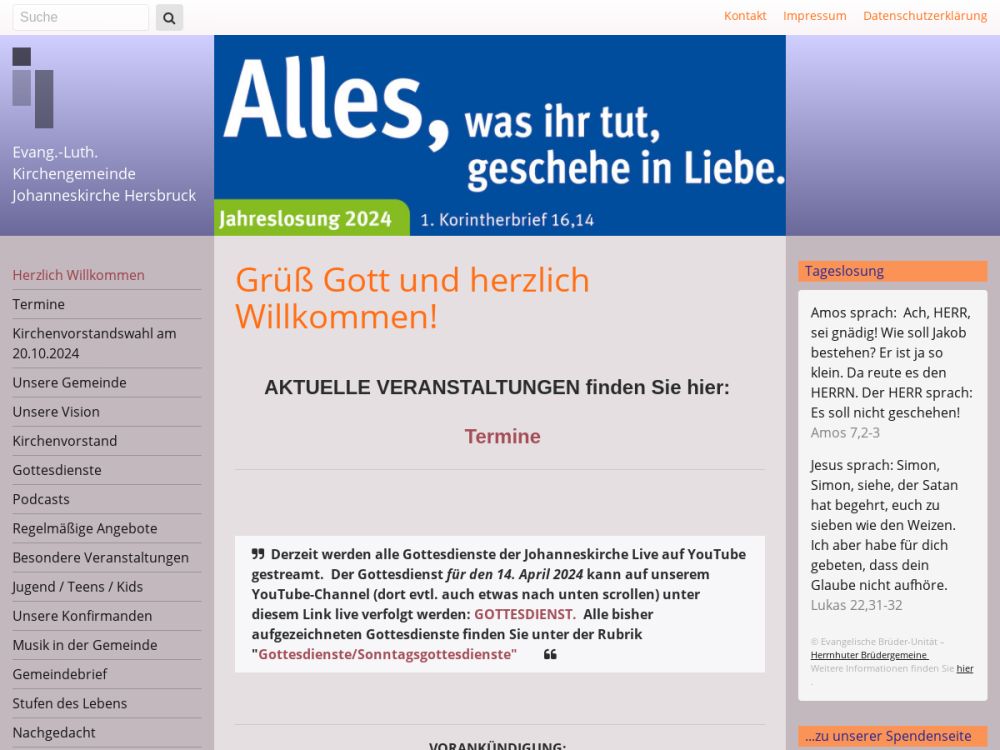This screenshot has width=1000, height=750.
Task: Click the magnifying glass search button
Action: 169,17
